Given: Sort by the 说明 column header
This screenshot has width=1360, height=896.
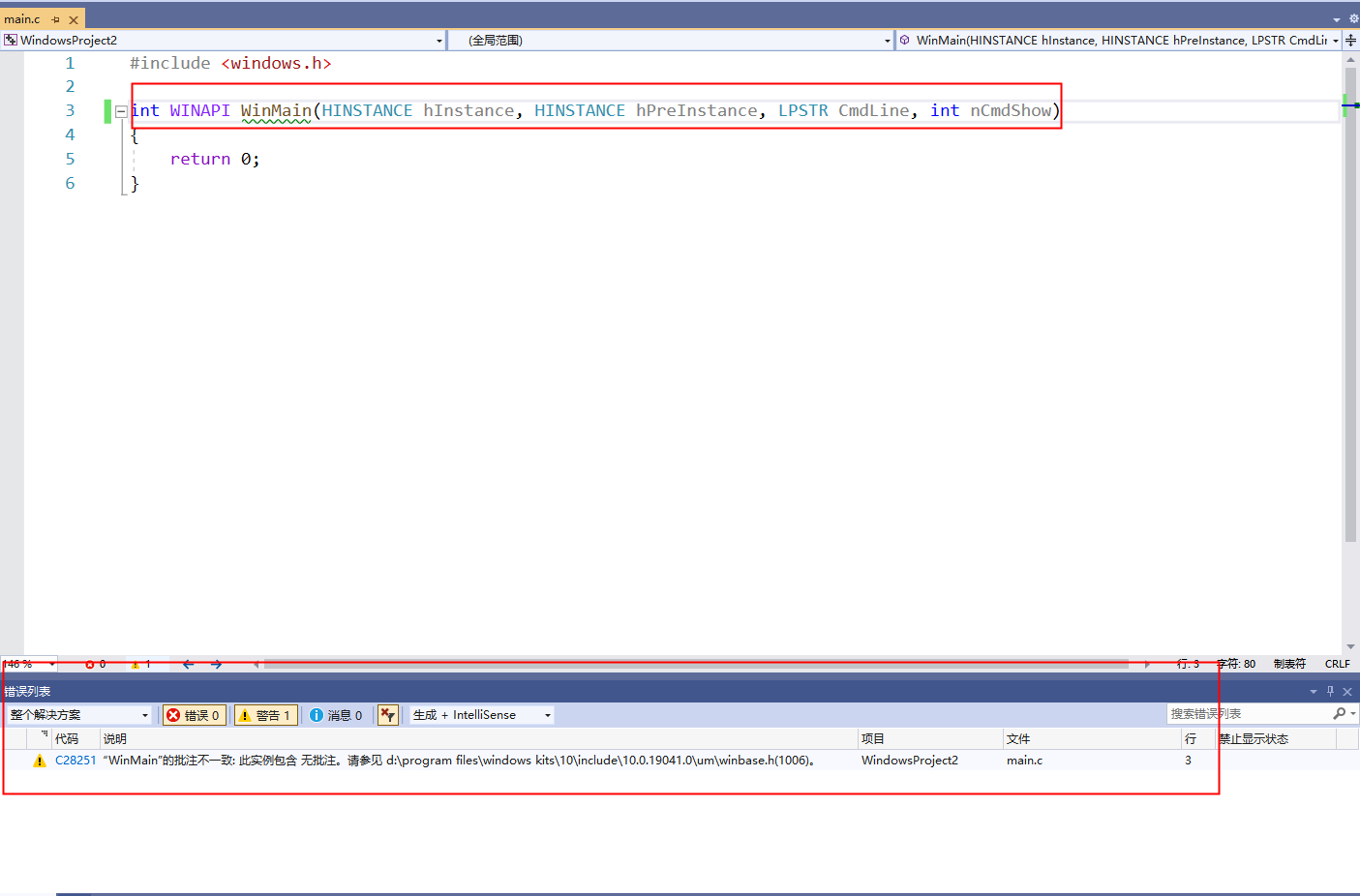Looking at the screenshot, I should (478, 739).
